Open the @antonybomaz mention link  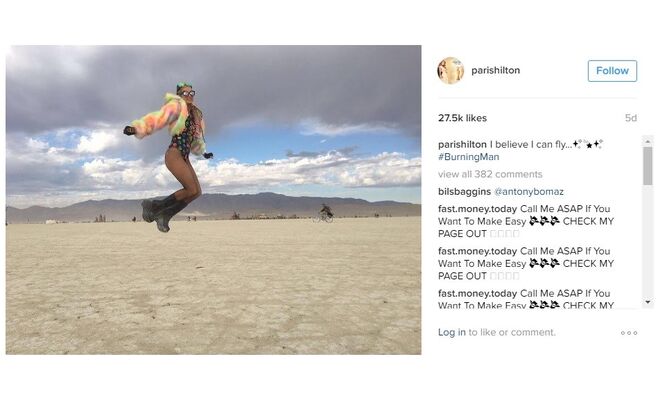pos(529,192)
